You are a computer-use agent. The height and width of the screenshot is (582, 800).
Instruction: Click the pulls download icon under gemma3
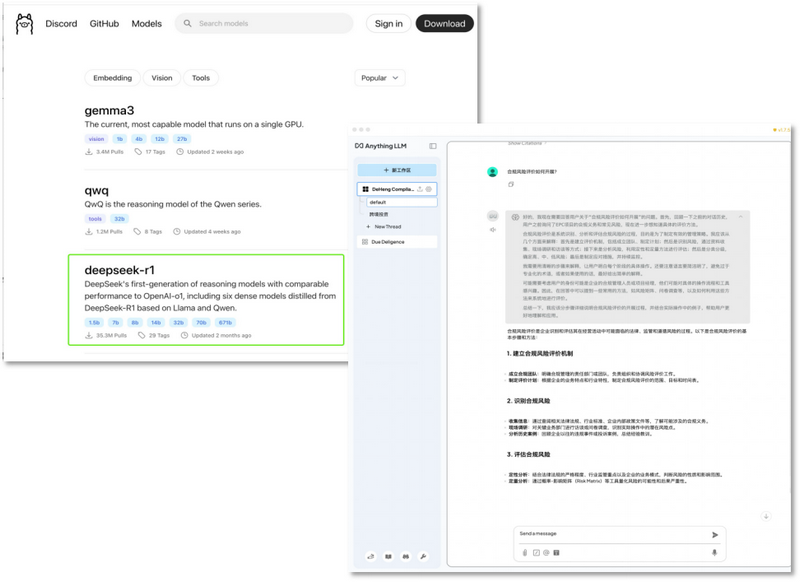coord(89,151)
